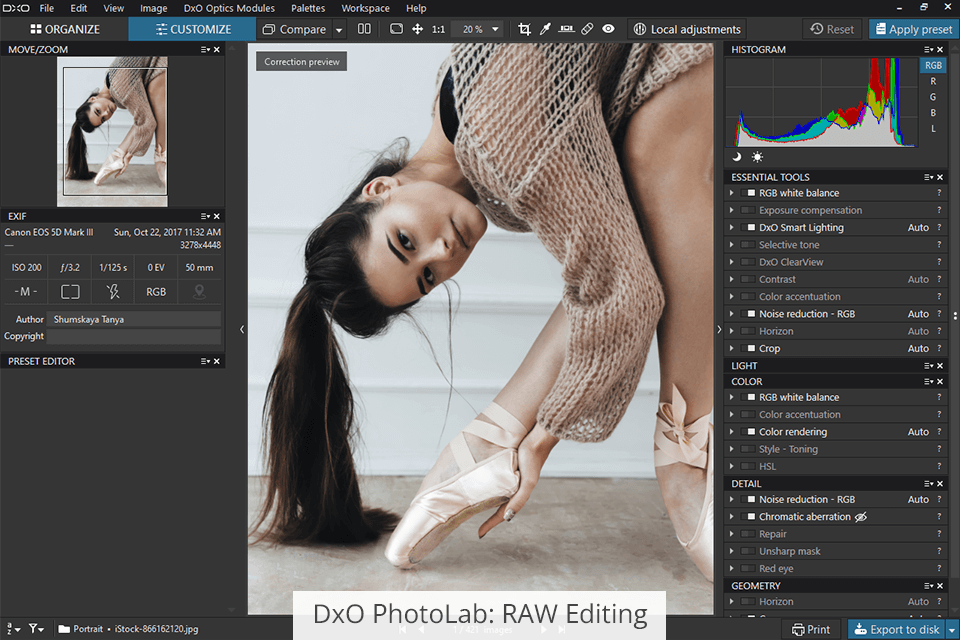Open the ESSENTIAL TOOLS palette menu

pyautogui.click(x=928, y=177)
